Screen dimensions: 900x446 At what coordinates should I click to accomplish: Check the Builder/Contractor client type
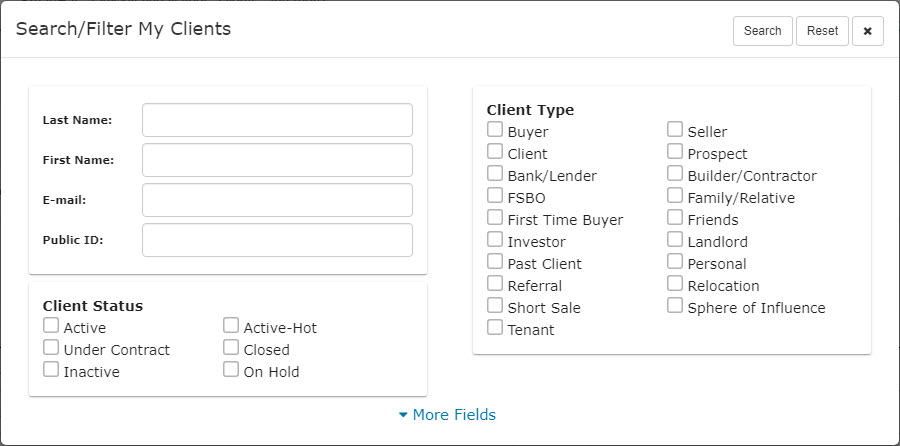tap(675, 174)
